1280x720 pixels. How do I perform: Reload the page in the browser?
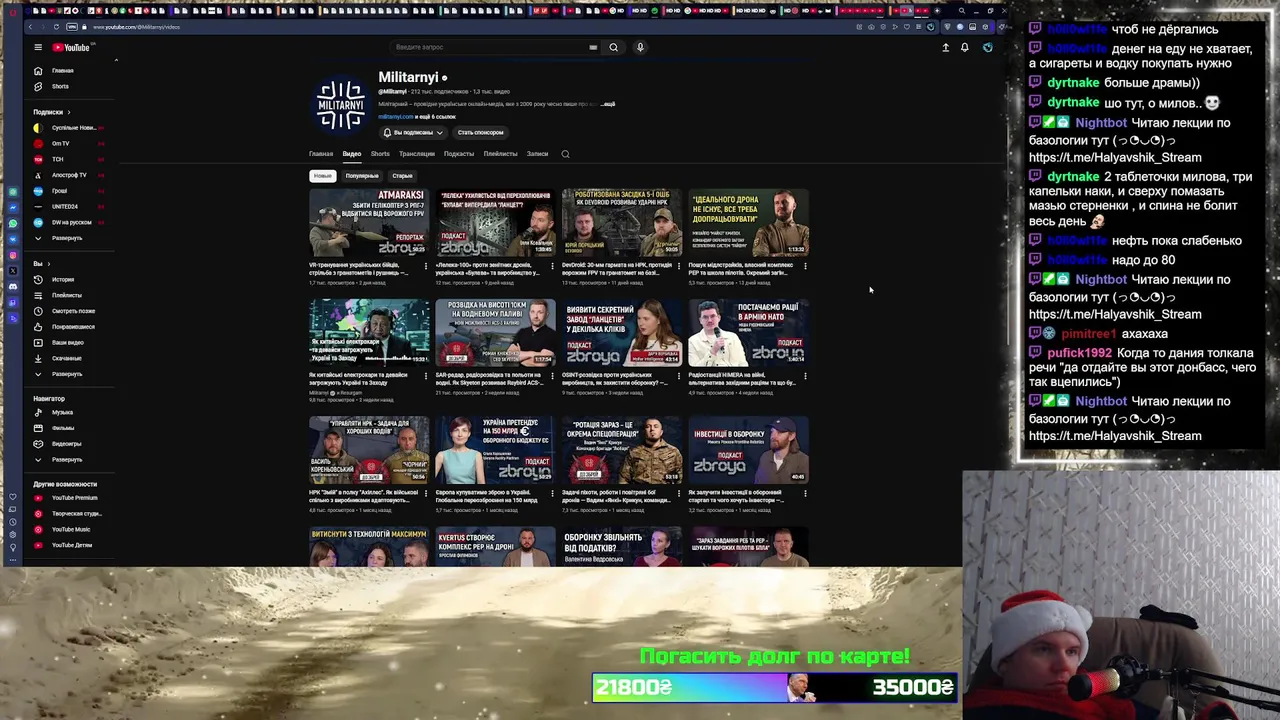click(x=56, y=27)
